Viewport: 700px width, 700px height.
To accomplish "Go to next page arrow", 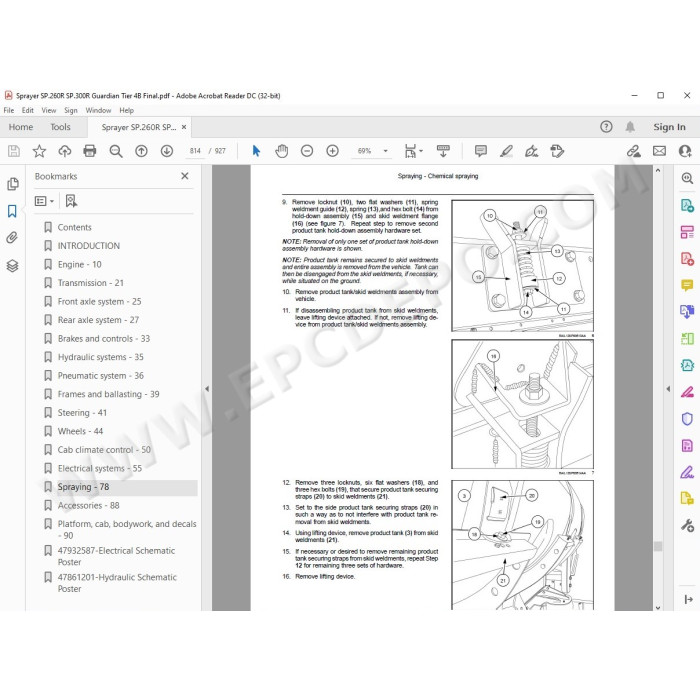I will tap(167, 151).
